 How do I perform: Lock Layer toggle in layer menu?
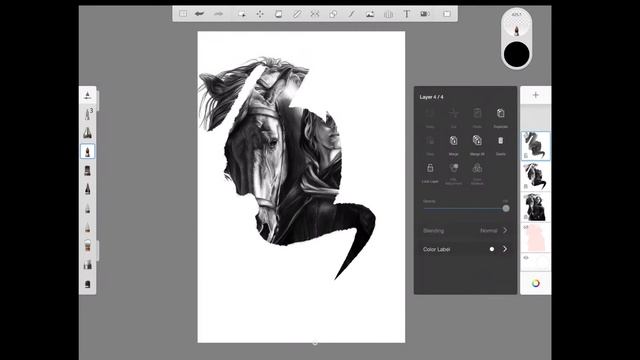430,172
